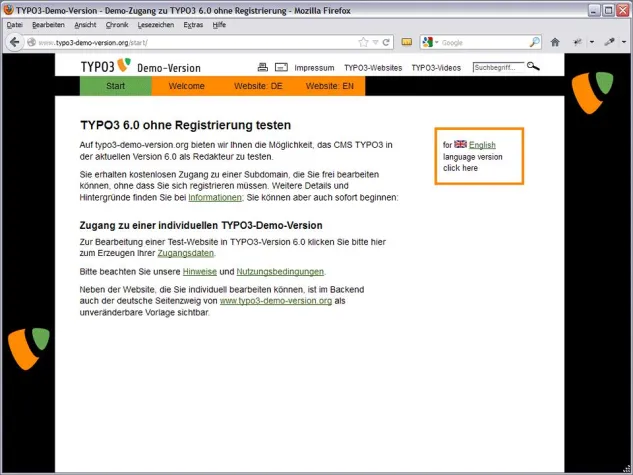Image resolution: width=633 pixels, height=475 pixels.
Task: Click the measuring tool icon beside Home
Action: [578, 42]
